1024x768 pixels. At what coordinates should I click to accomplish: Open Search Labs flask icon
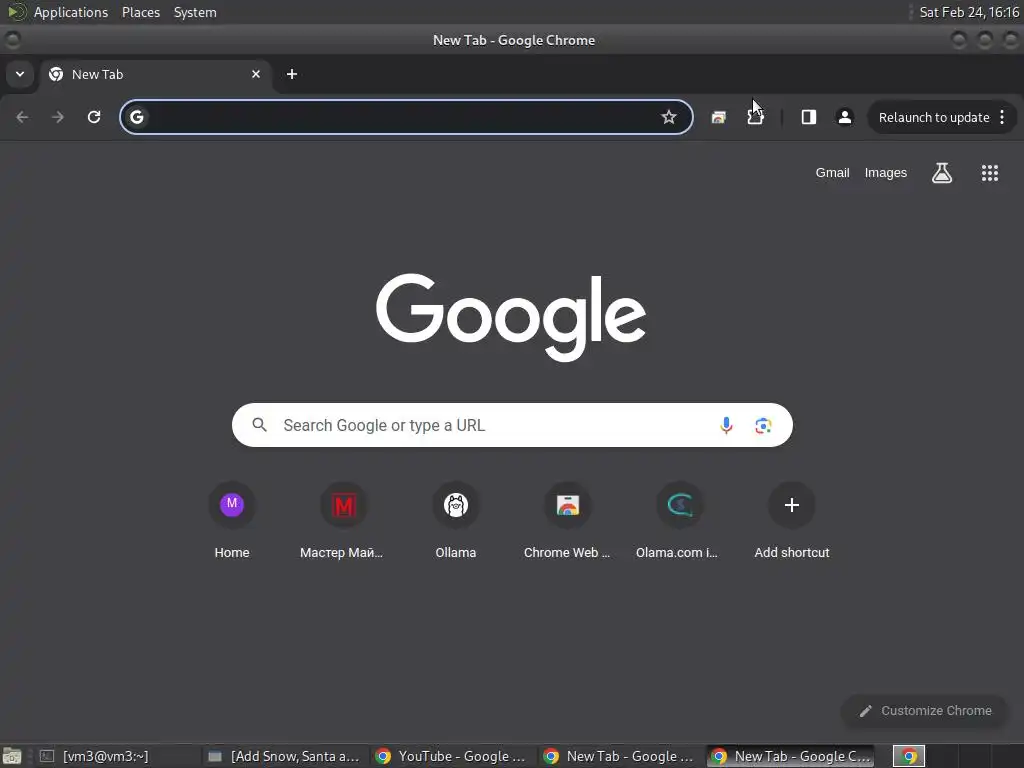941,173
